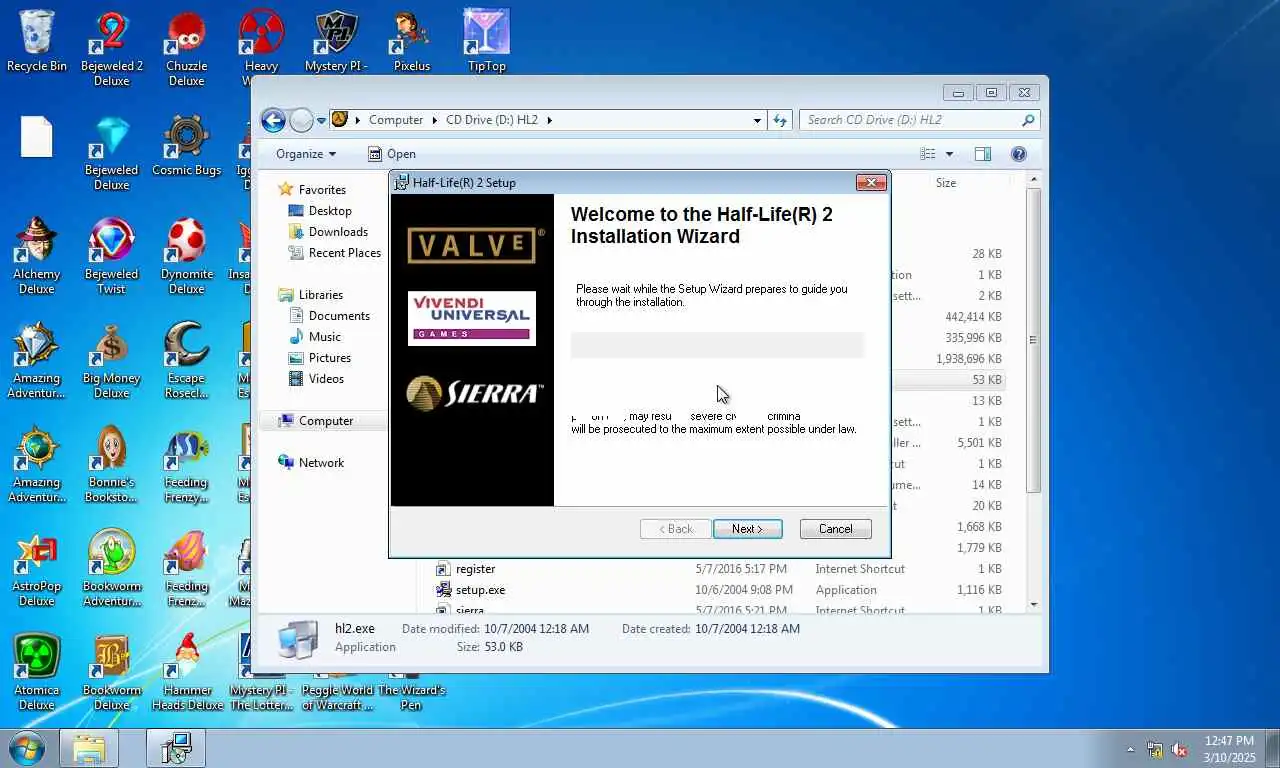Click the installation progress bar

coord(717,345)
